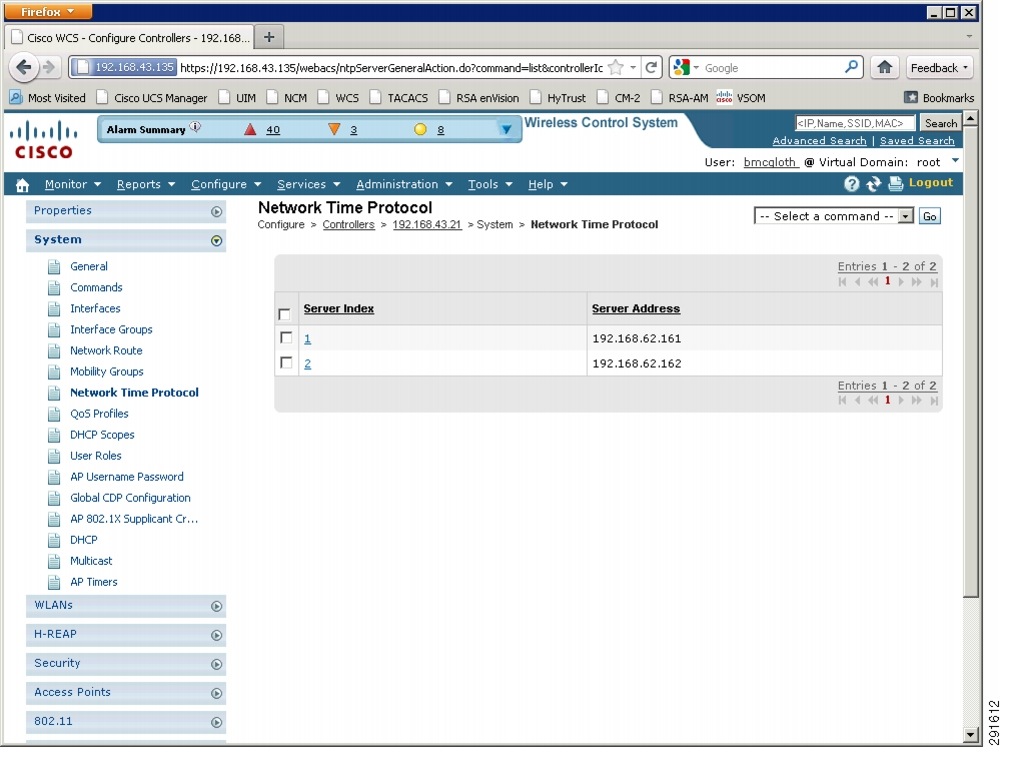The width and height of the screenshot is (1032, 774).
Task: Open the Tools menu
Action: tap(490, 184)
